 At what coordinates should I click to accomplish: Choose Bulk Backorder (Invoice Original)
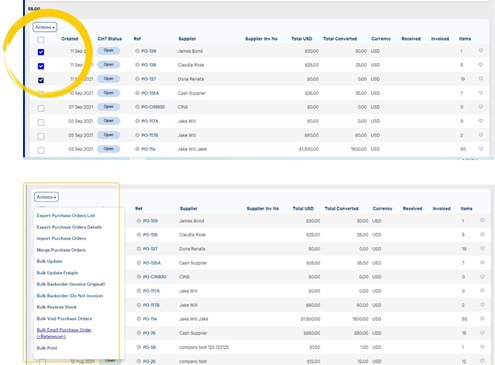(71, 284)
